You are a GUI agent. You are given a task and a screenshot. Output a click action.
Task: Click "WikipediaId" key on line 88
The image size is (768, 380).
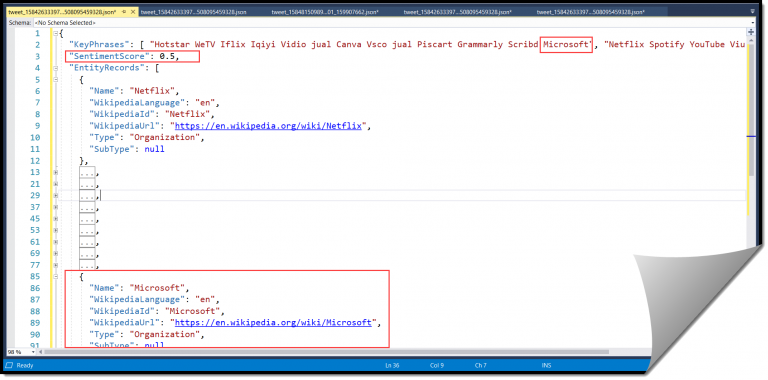click(x=121, y=311)
